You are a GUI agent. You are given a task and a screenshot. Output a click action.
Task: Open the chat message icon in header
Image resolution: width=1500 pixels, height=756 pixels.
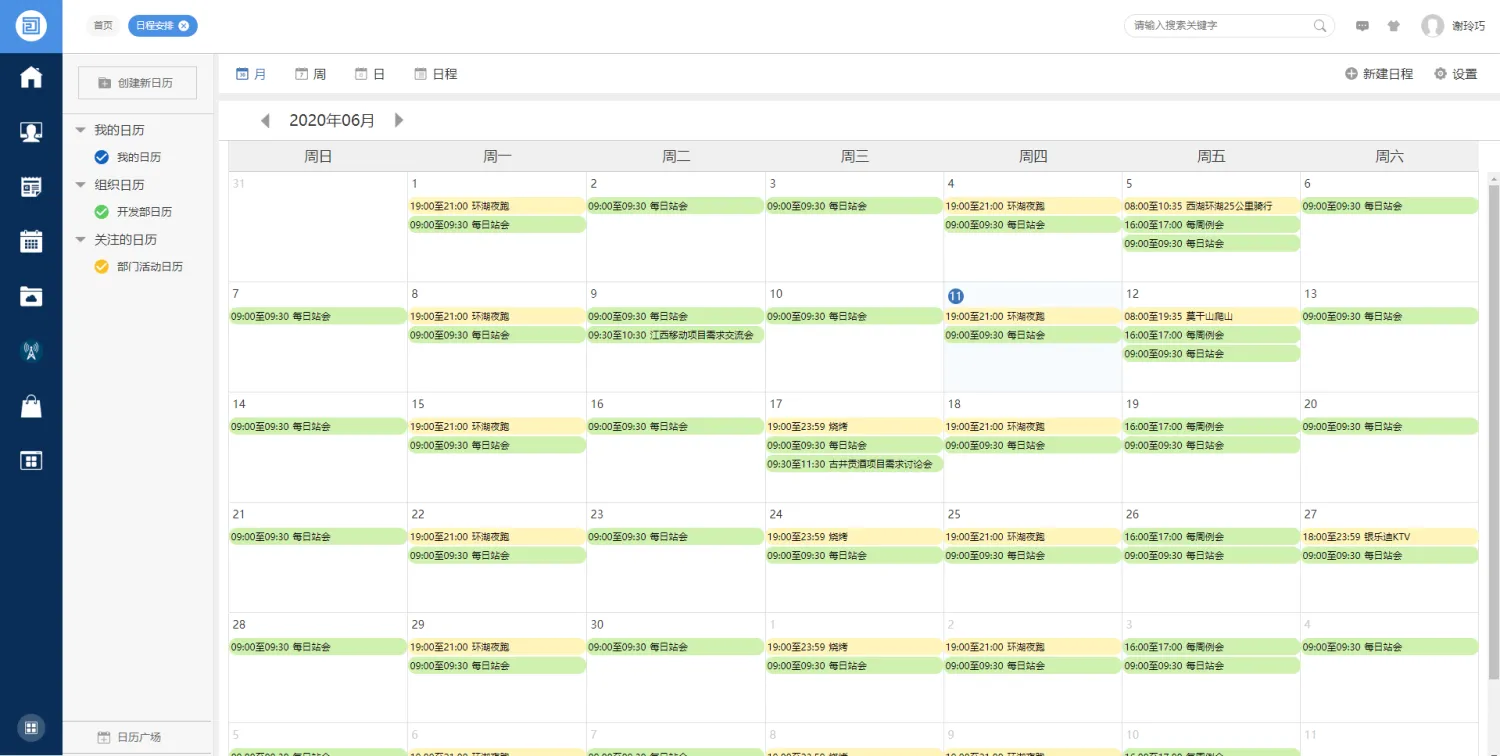point(1362,26)
